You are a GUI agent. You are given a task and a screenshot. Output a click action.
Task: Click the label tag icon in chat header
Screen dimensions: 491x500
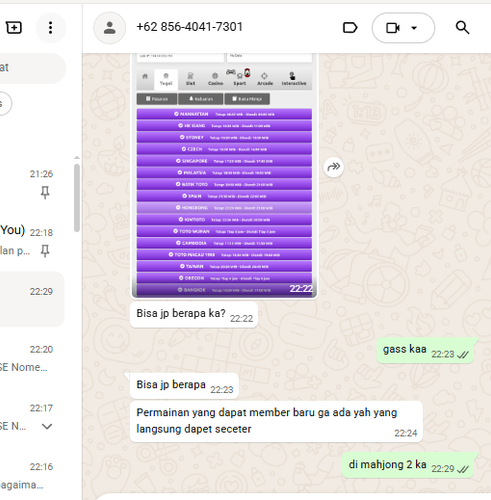pos(350,28)
